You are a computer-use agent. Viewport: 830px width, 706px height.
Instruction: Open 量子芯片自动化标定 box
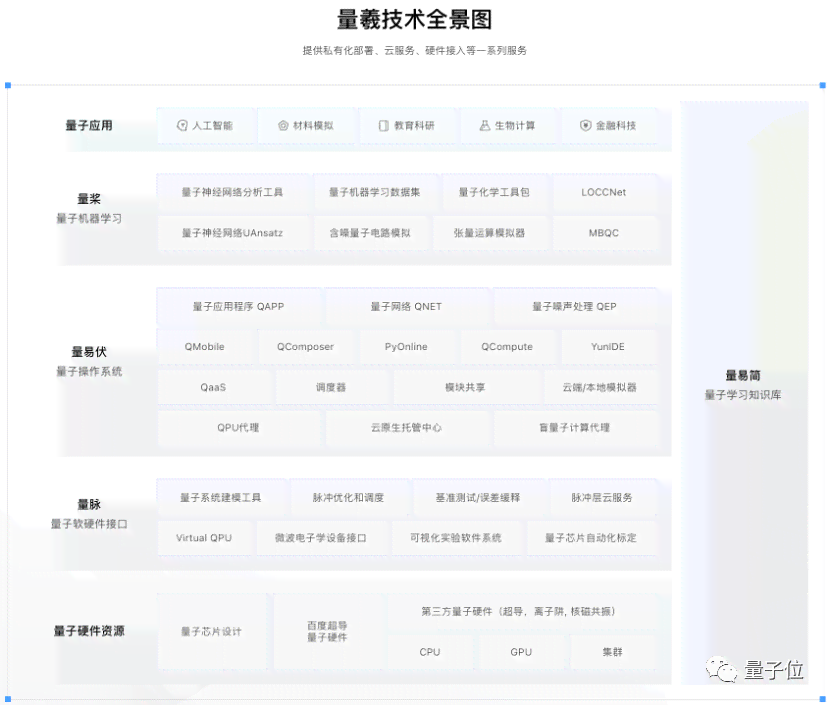click(x=591, y=538)
